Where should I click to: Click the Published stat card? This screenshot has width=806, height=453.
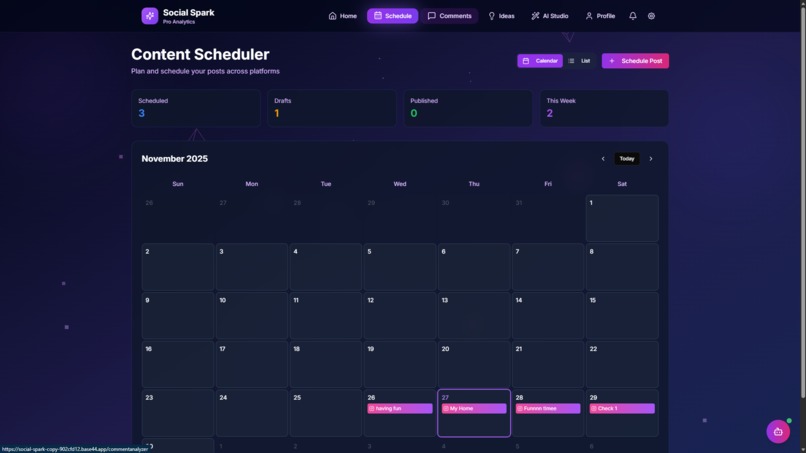(468, 108)
